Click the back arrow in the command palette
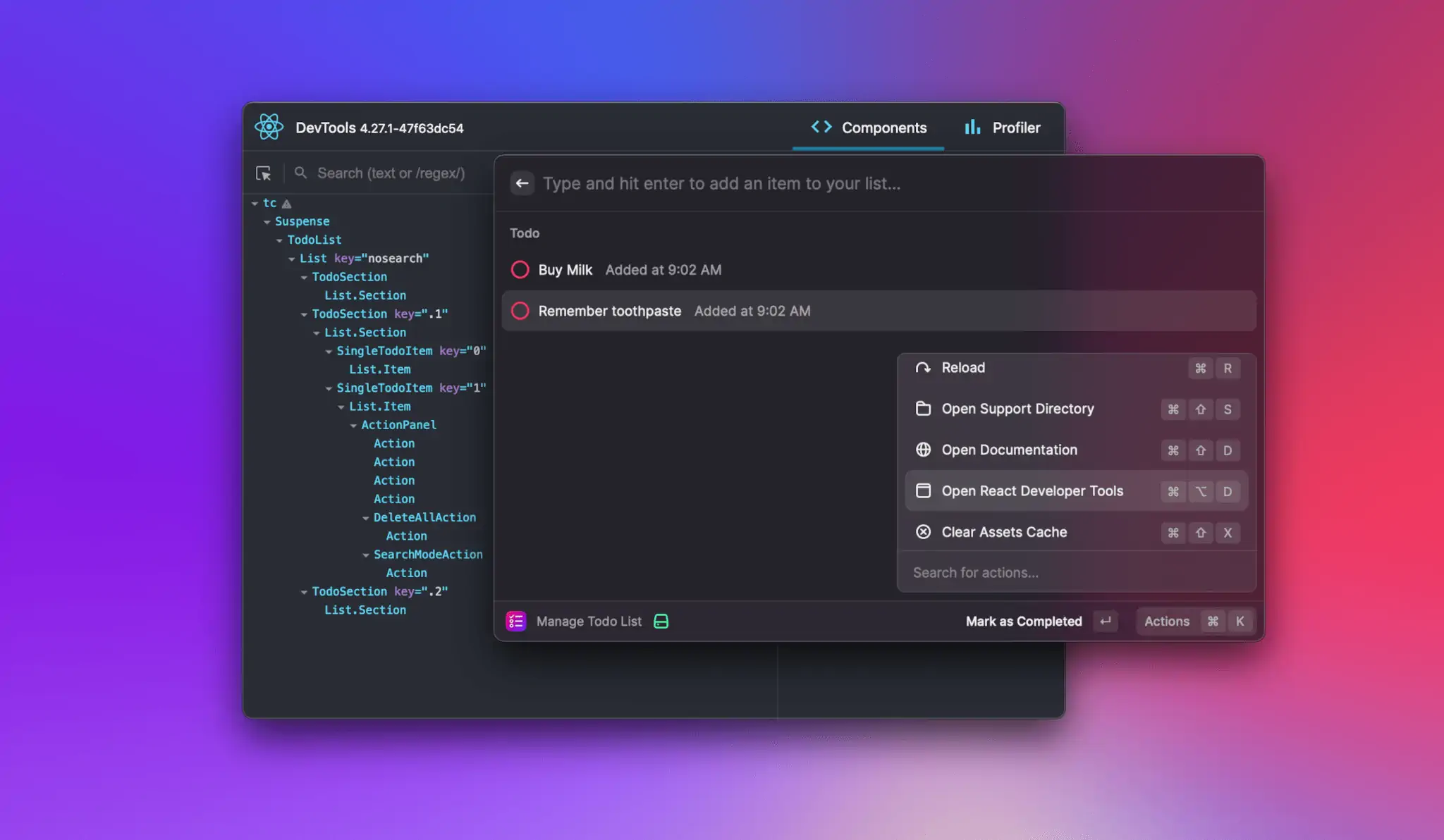Screen dimensions: 1444x840 522,183
